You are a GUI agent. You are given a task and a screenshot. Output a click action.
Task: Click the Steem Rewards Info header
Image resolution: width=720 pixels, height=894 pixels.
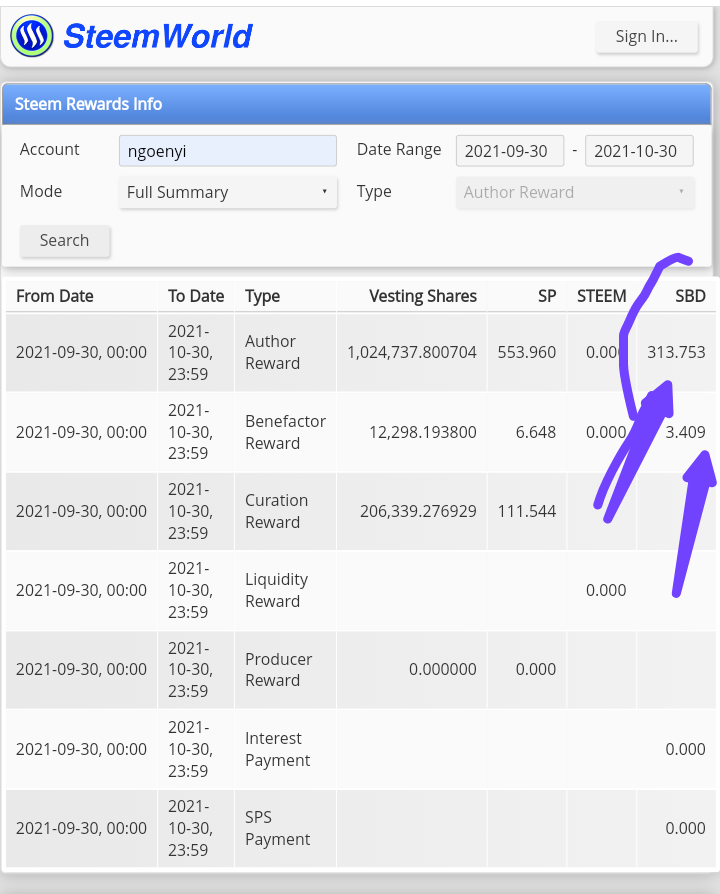click(x=356, y=104)
